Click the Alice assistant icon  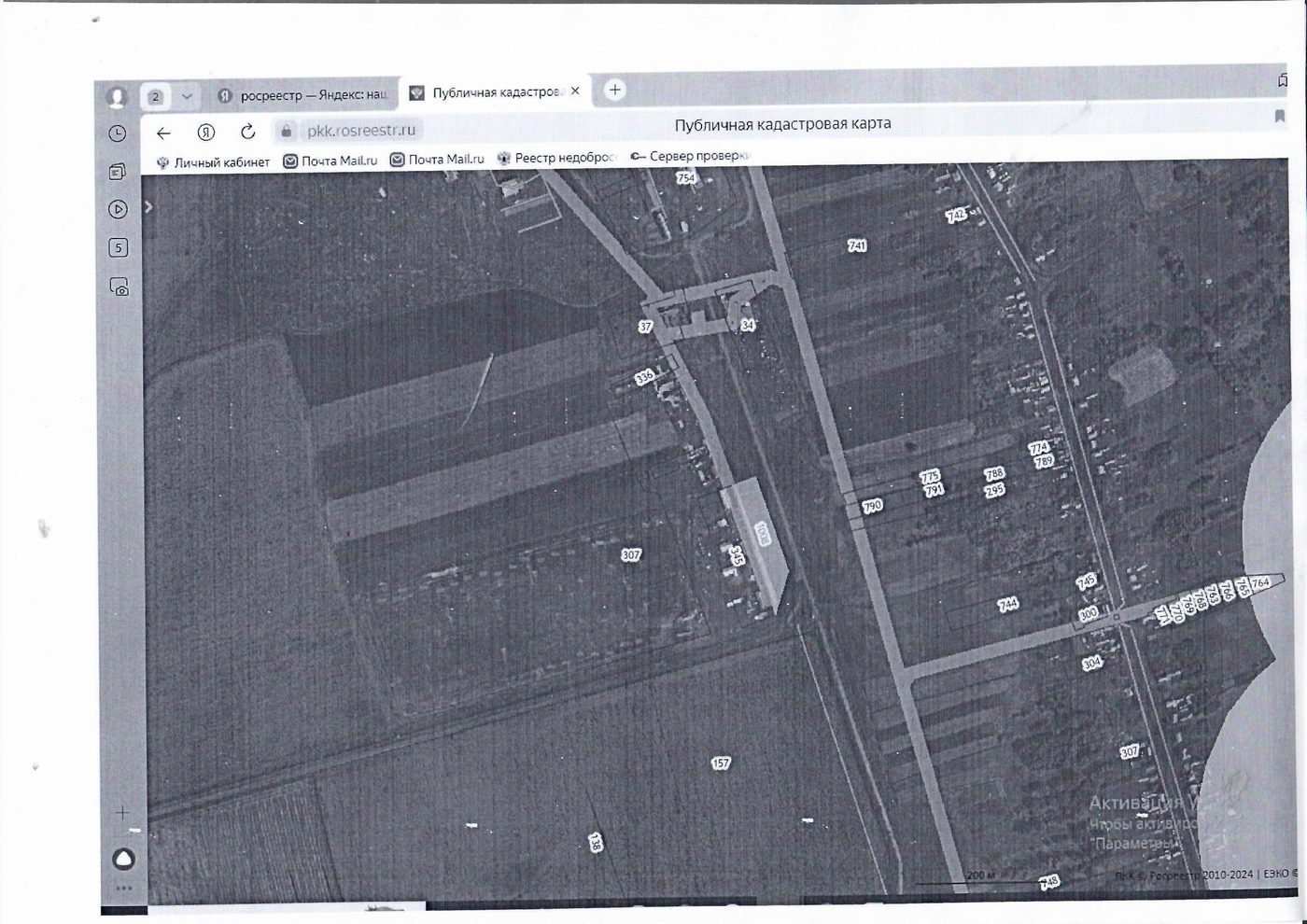click(123, 859)
